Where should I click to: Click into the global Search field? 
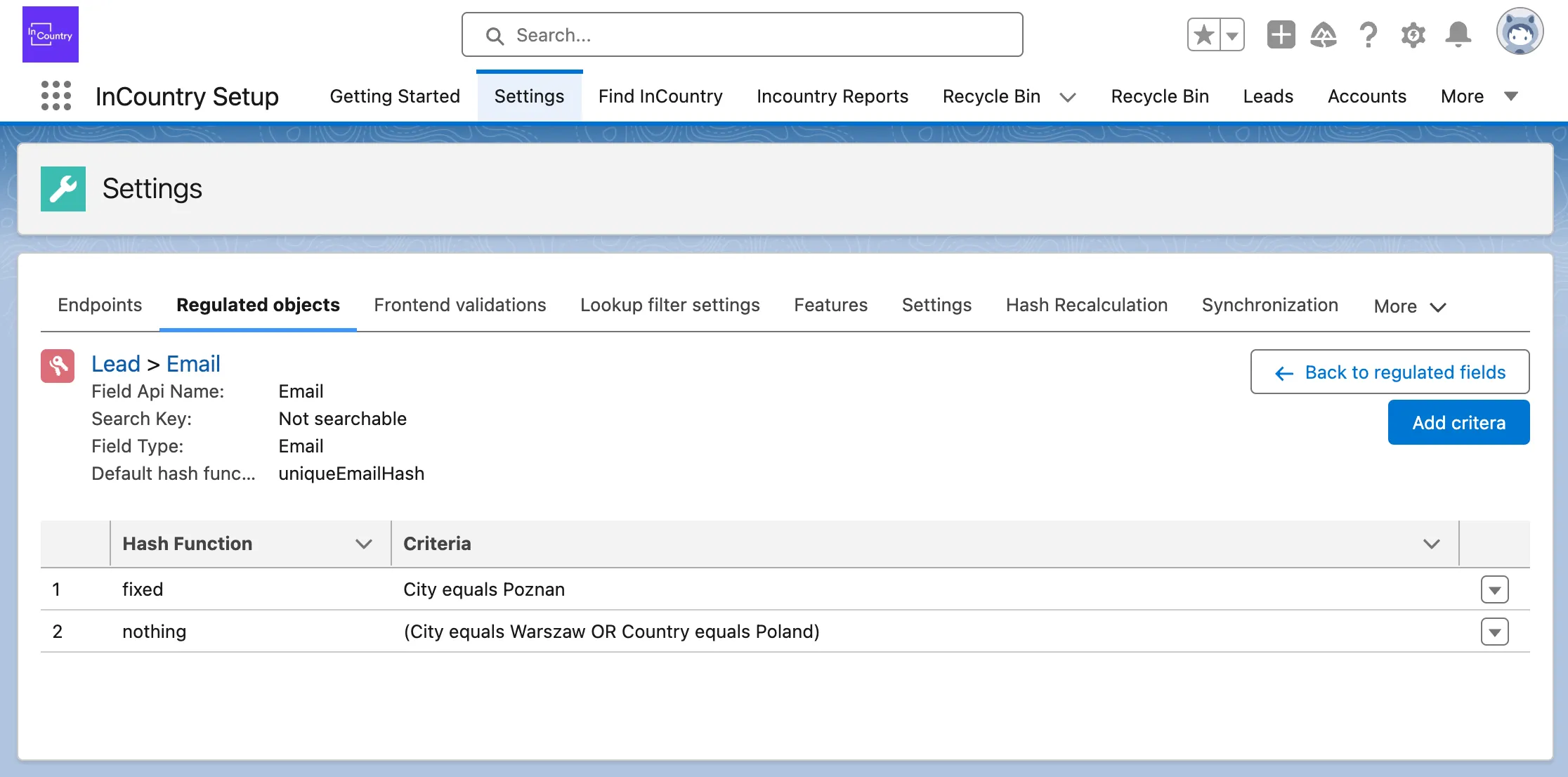pos(742,35)
